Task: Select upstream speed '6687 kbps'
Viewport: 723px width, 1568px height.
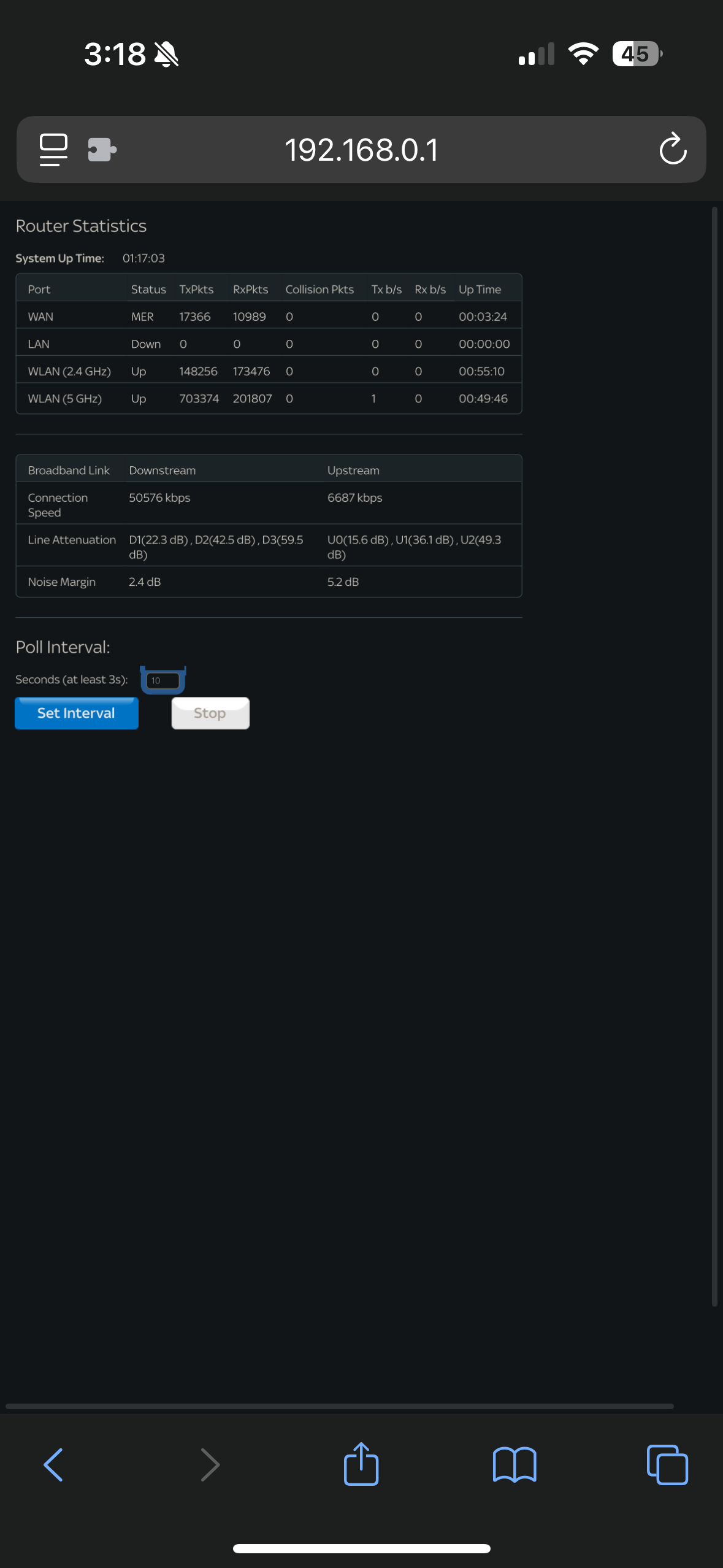Action: [x=354, y=498]
